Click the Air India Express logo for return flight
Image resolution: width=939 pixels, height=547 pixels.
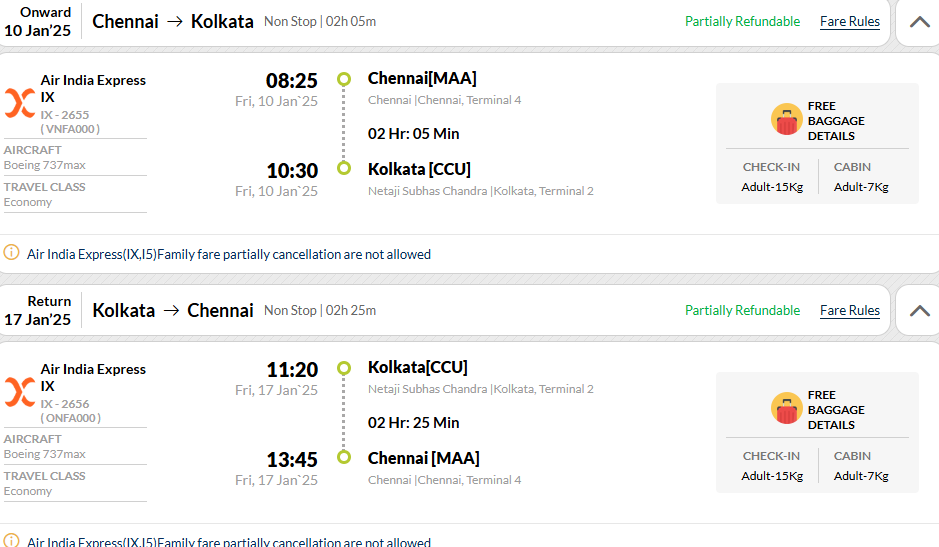pyautogui.click(x=20, y=392)
